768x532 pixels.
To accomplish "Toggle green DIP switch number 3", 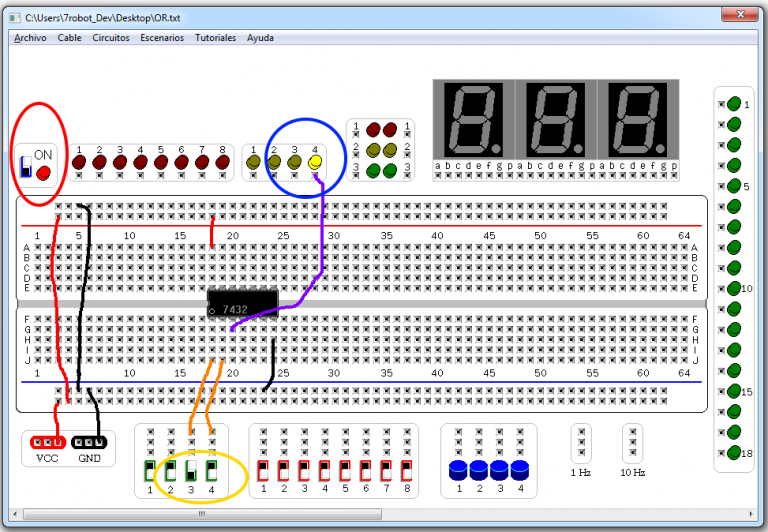I will pyautogui.click(x=191, y=470).
